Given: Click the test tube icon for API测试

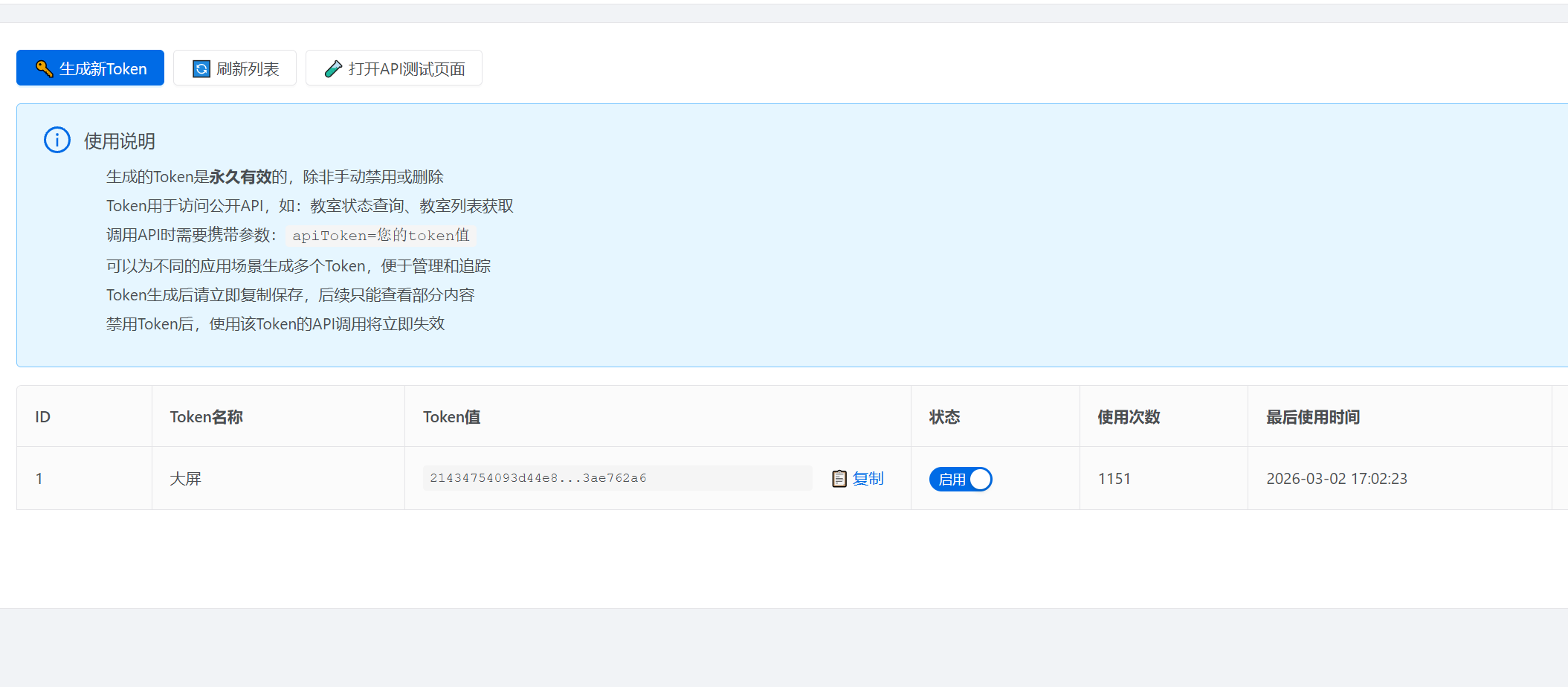Looking at the screenshot, I should point(333,69).
